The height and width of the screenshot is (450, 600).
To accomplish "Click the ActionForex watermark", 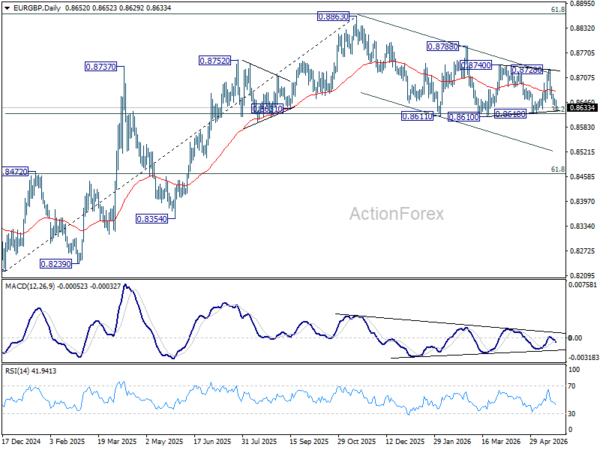I will pos(396,214).
